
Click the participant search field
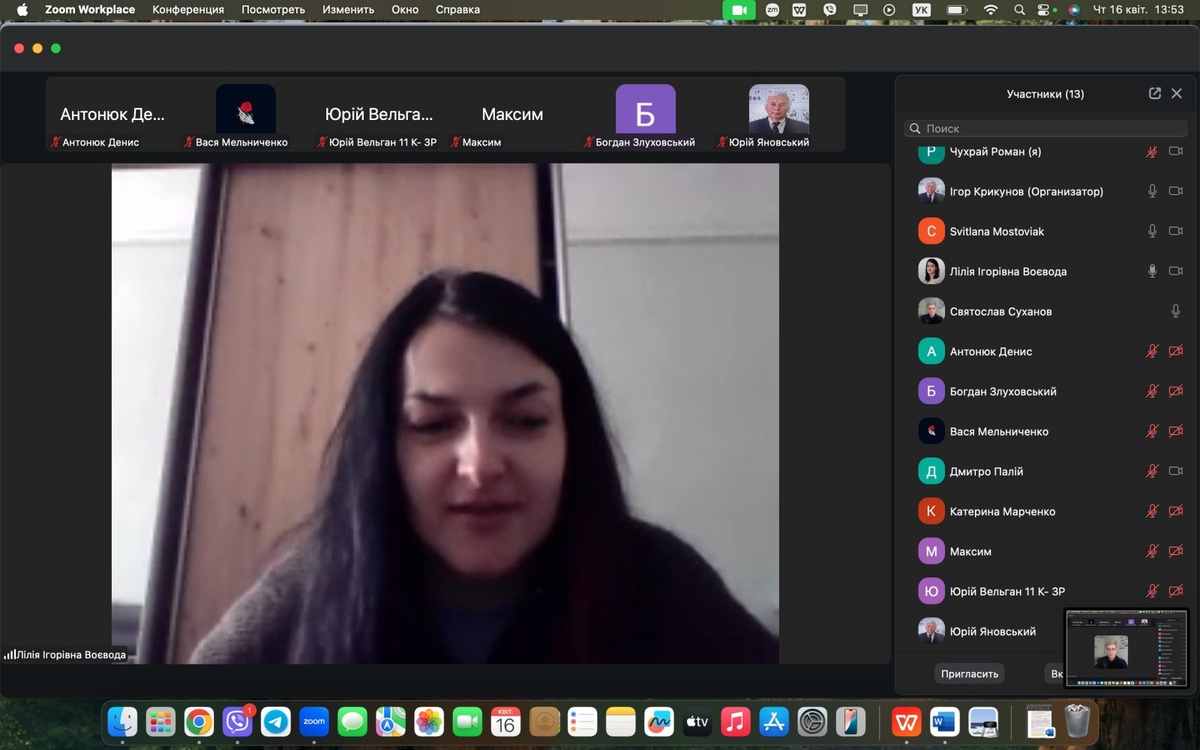1045,128
